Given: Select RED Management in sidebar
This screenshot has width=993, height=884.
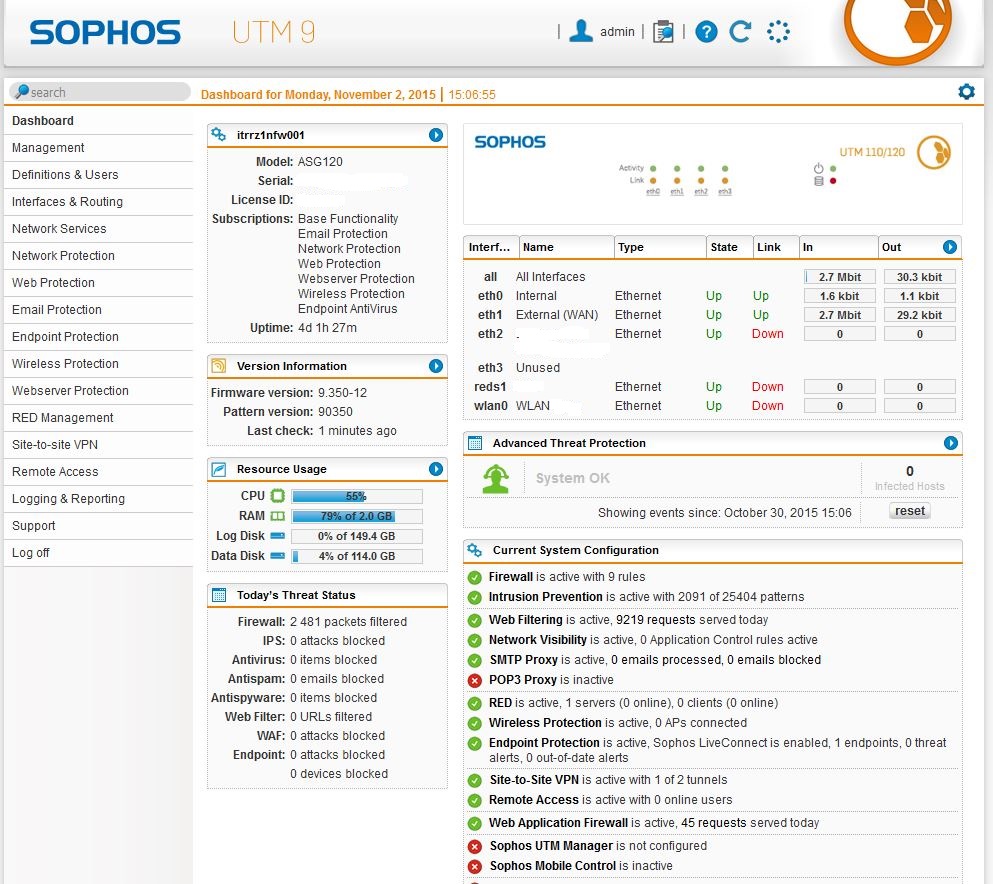Looking at the screenshot, I should point(98,418).
